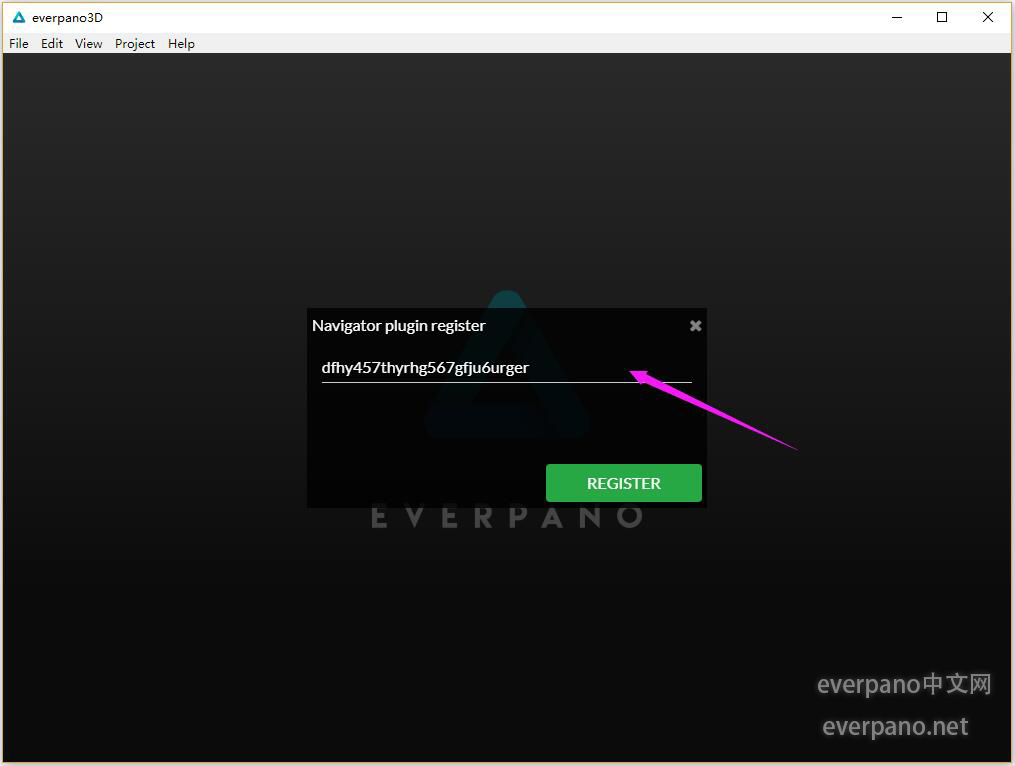Minimize the everpano3D window
The image size is (1015, 766).
point(896,17)
